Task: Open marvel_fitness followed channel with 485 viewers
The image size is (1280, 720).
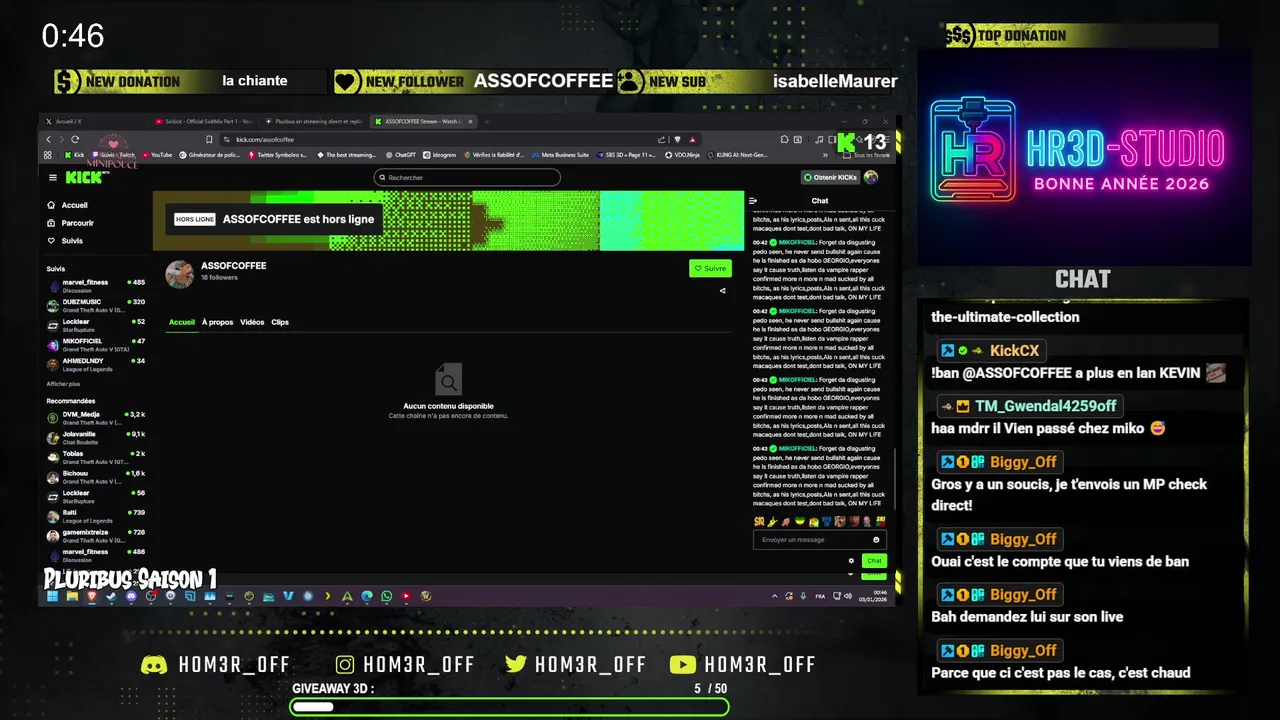Action: tap(96, 286)
